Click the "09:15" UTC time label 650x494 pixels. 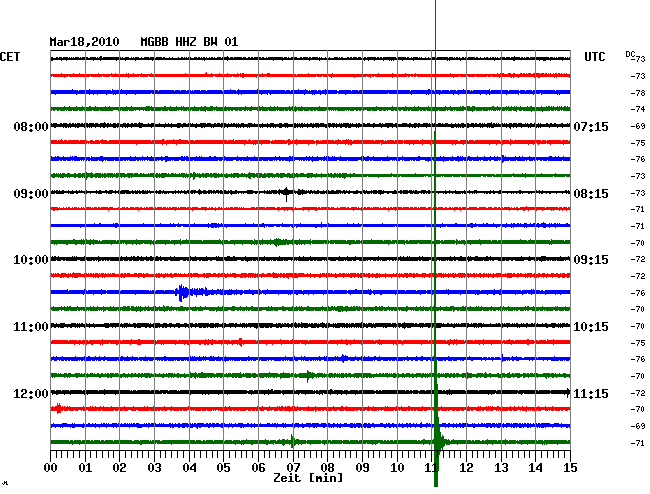coord(591,260)
